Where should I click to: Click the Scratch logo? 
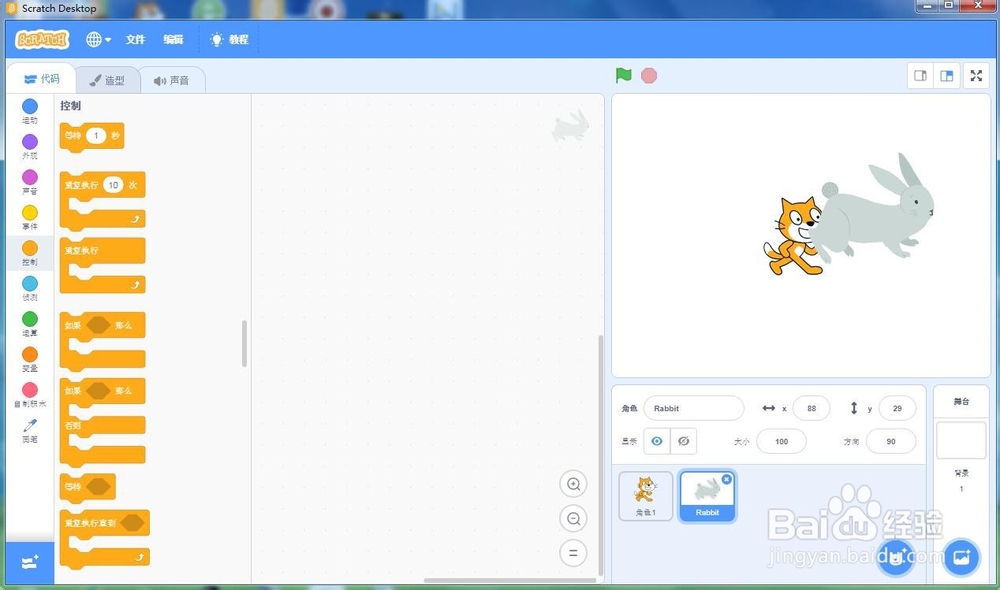pos(42,40)
